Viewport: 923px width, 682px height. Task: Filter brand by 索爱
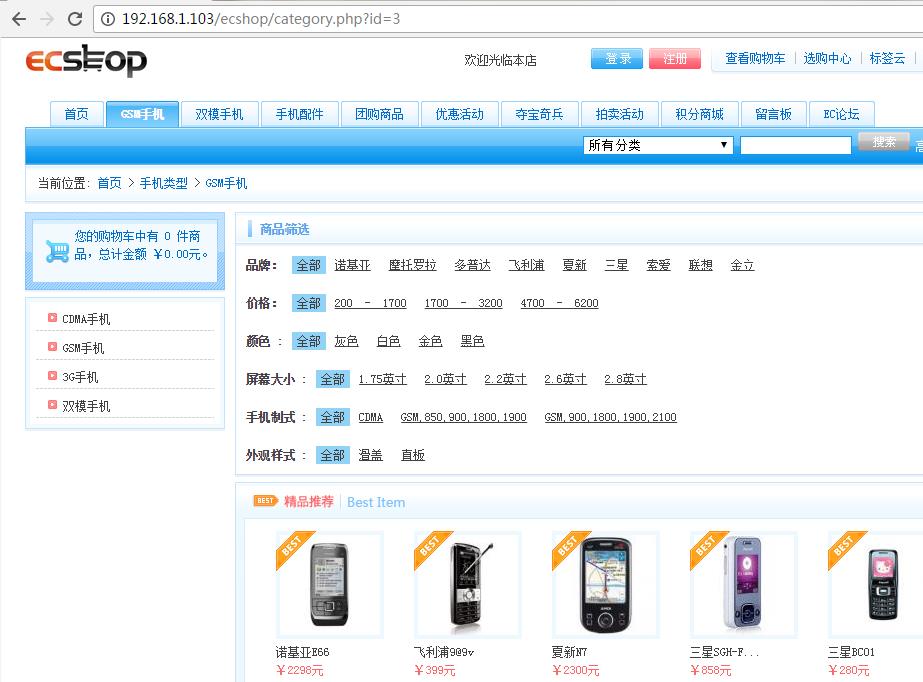(659, 265)
